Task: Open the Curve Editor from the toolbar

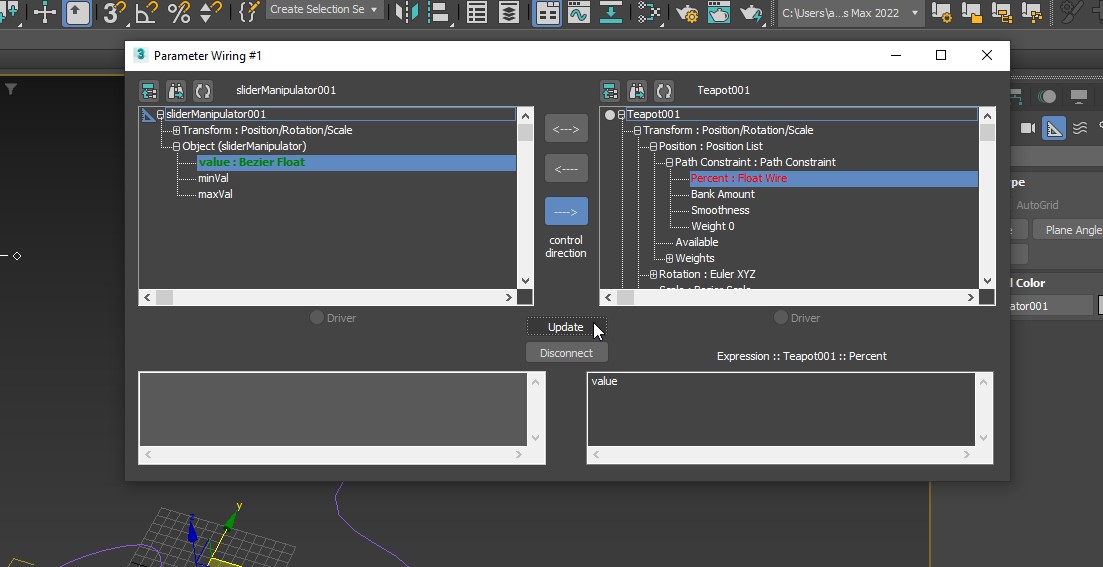Action: pos(578,12)
